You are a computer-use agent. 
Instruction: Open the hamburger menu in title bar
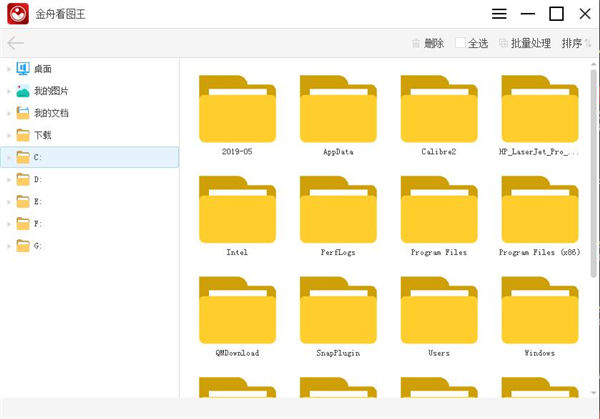tap(500, 14)
